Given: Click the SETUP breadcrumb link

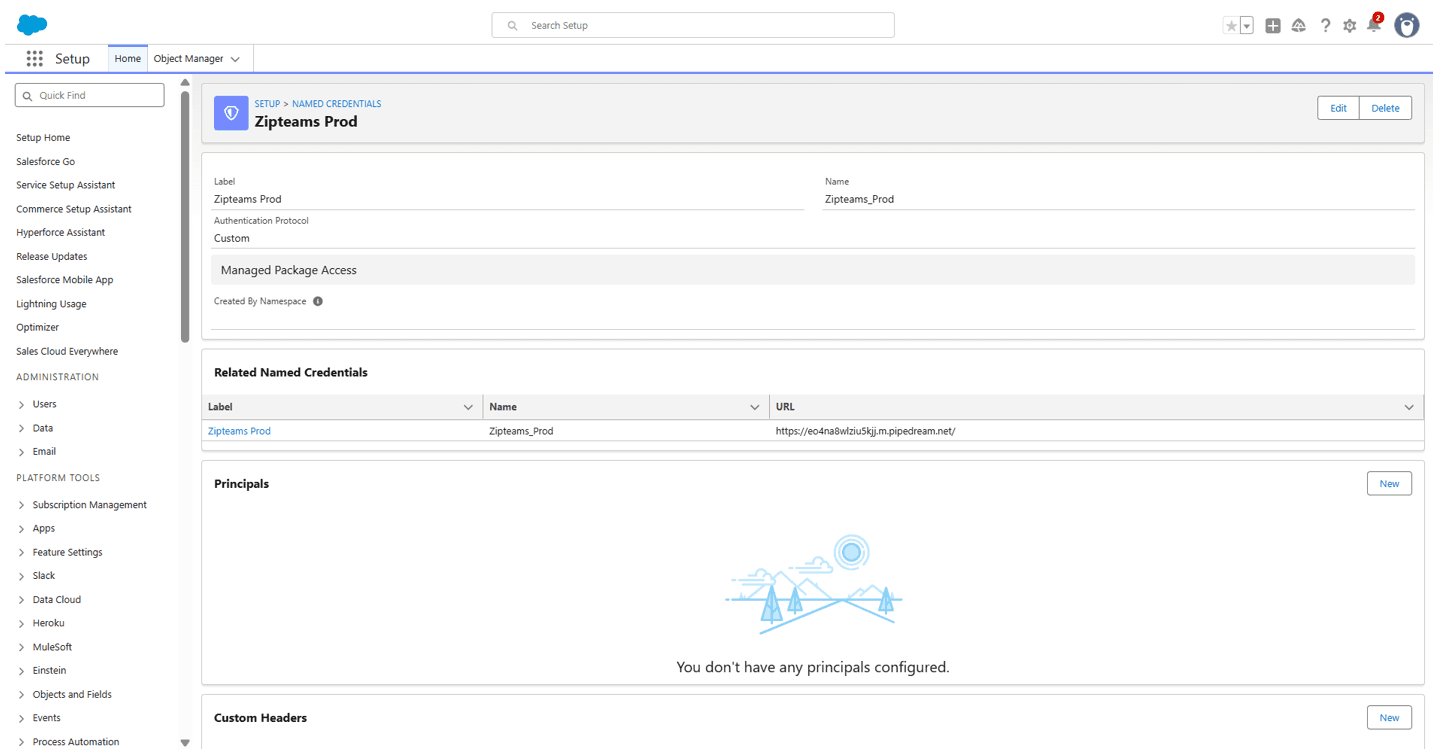Looking at the screenshot, I should point(267,104).
